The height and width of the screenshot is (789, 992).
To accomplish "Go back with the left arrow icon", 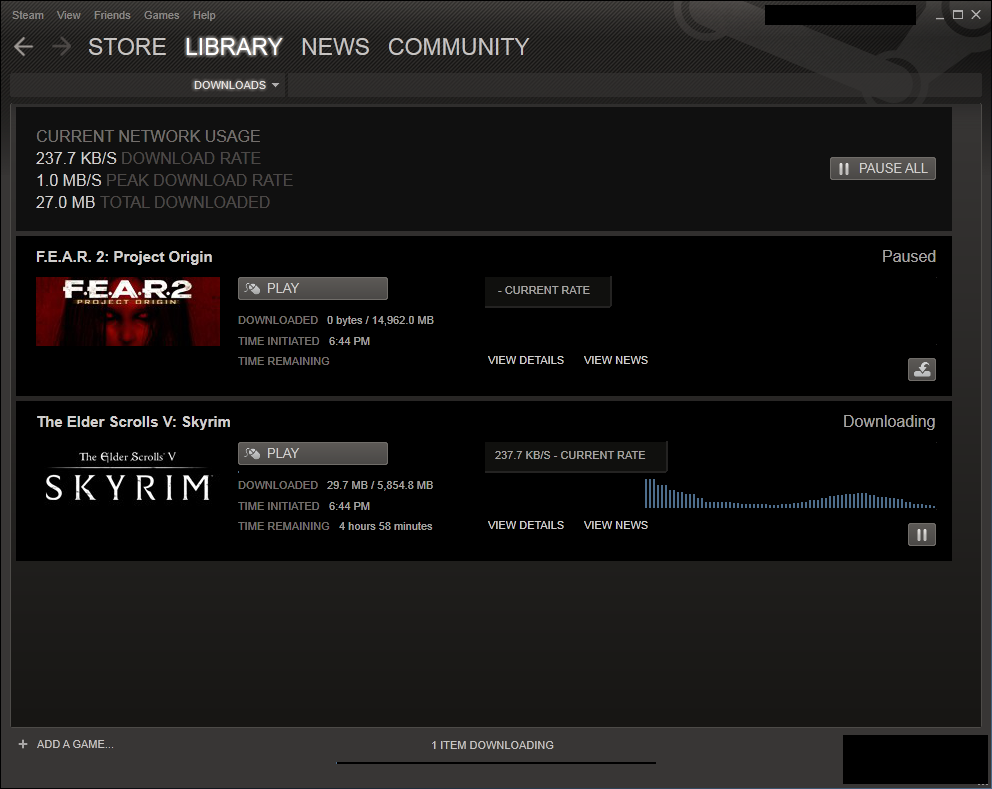I will [23, 46].
